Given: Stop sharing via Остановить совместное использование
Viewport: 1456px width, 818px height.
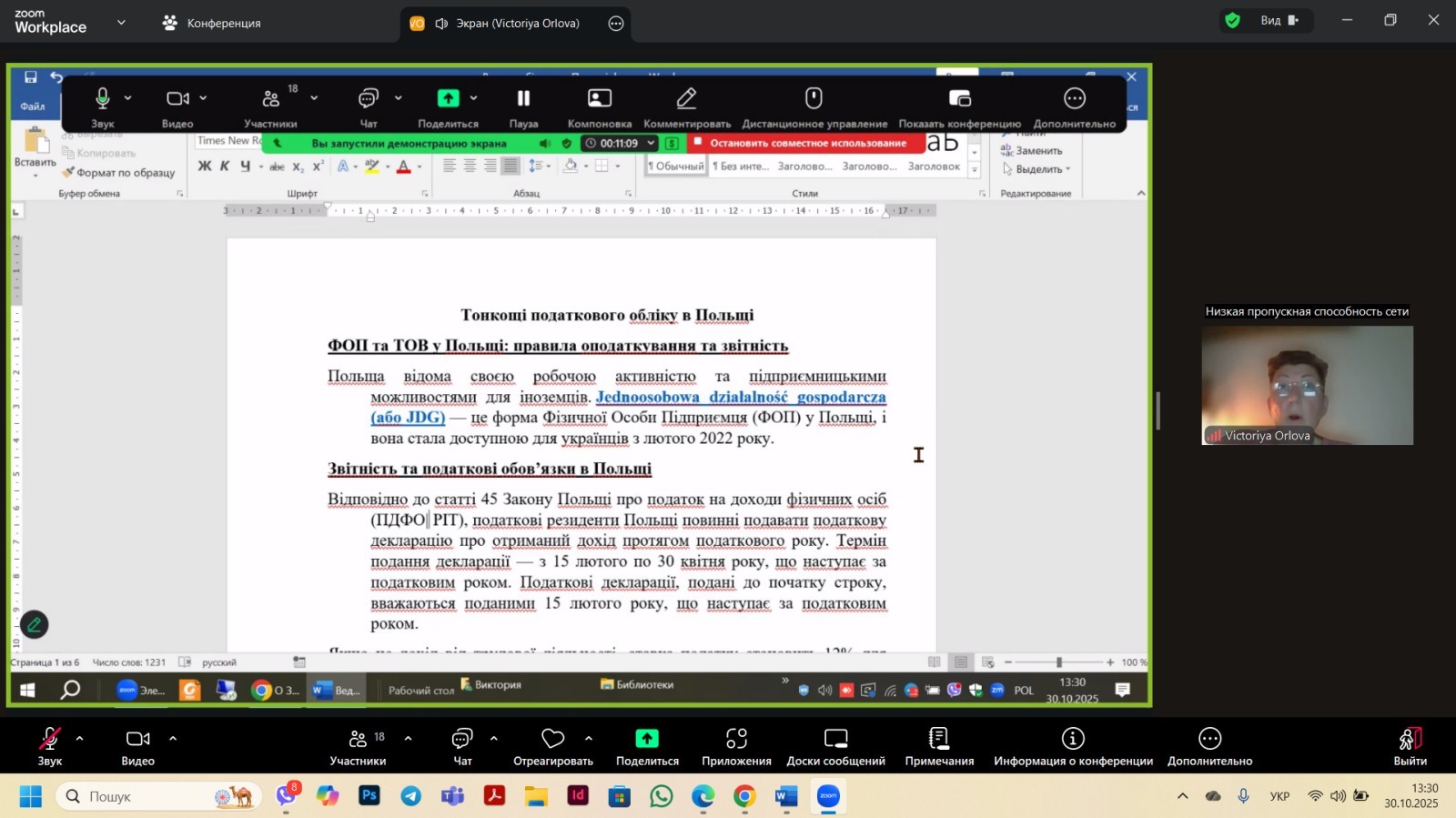Looking at the screenshot, I should click(806, 143).
